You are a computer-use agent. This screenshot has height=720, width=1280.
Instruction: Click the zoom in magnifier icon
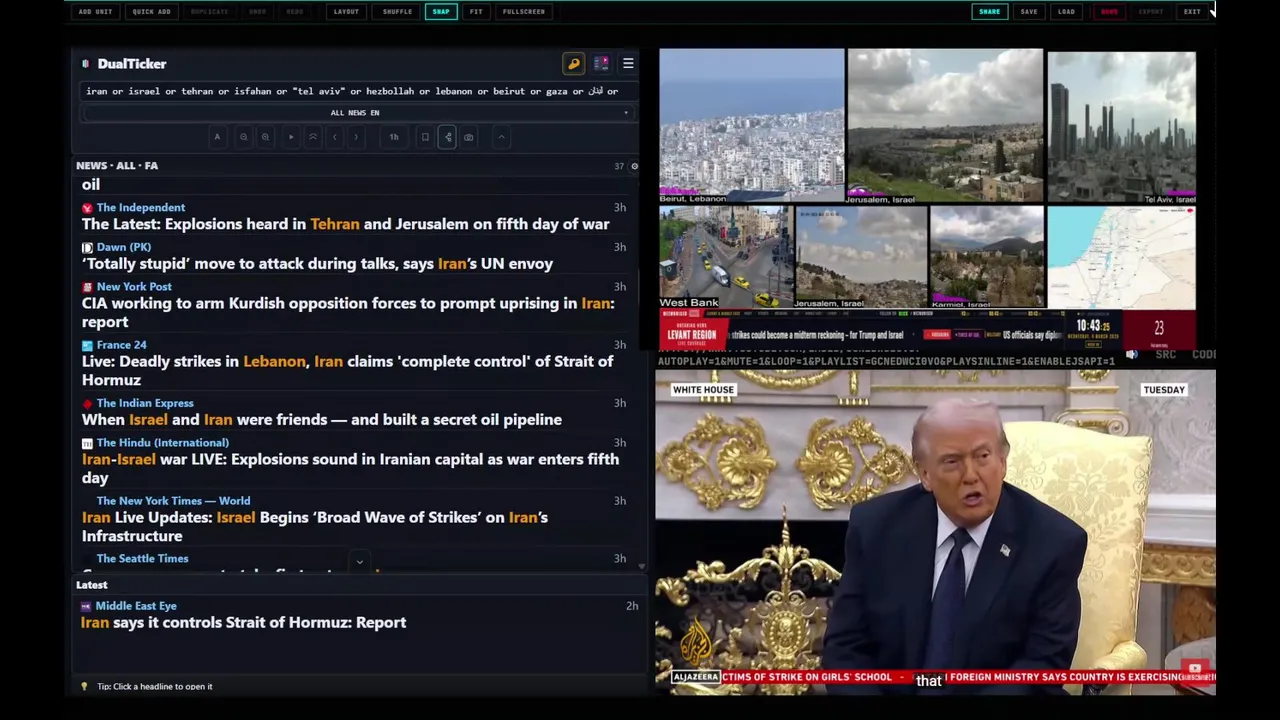265,137
